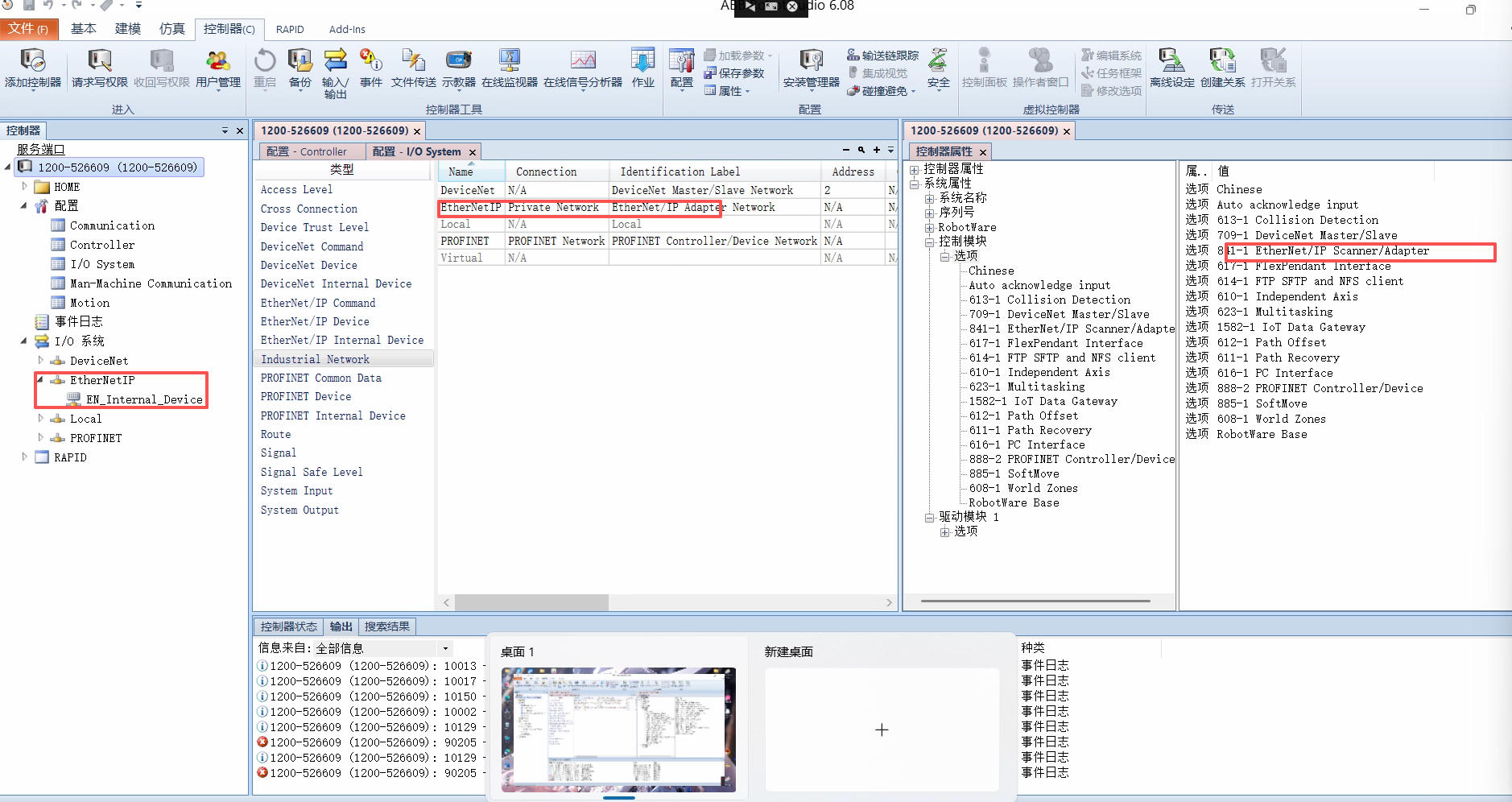Click the 请求写权限 request write access icon
The width and height of the screenshot is (1512, 802).
pyautogui.click(x=99, y=62)
